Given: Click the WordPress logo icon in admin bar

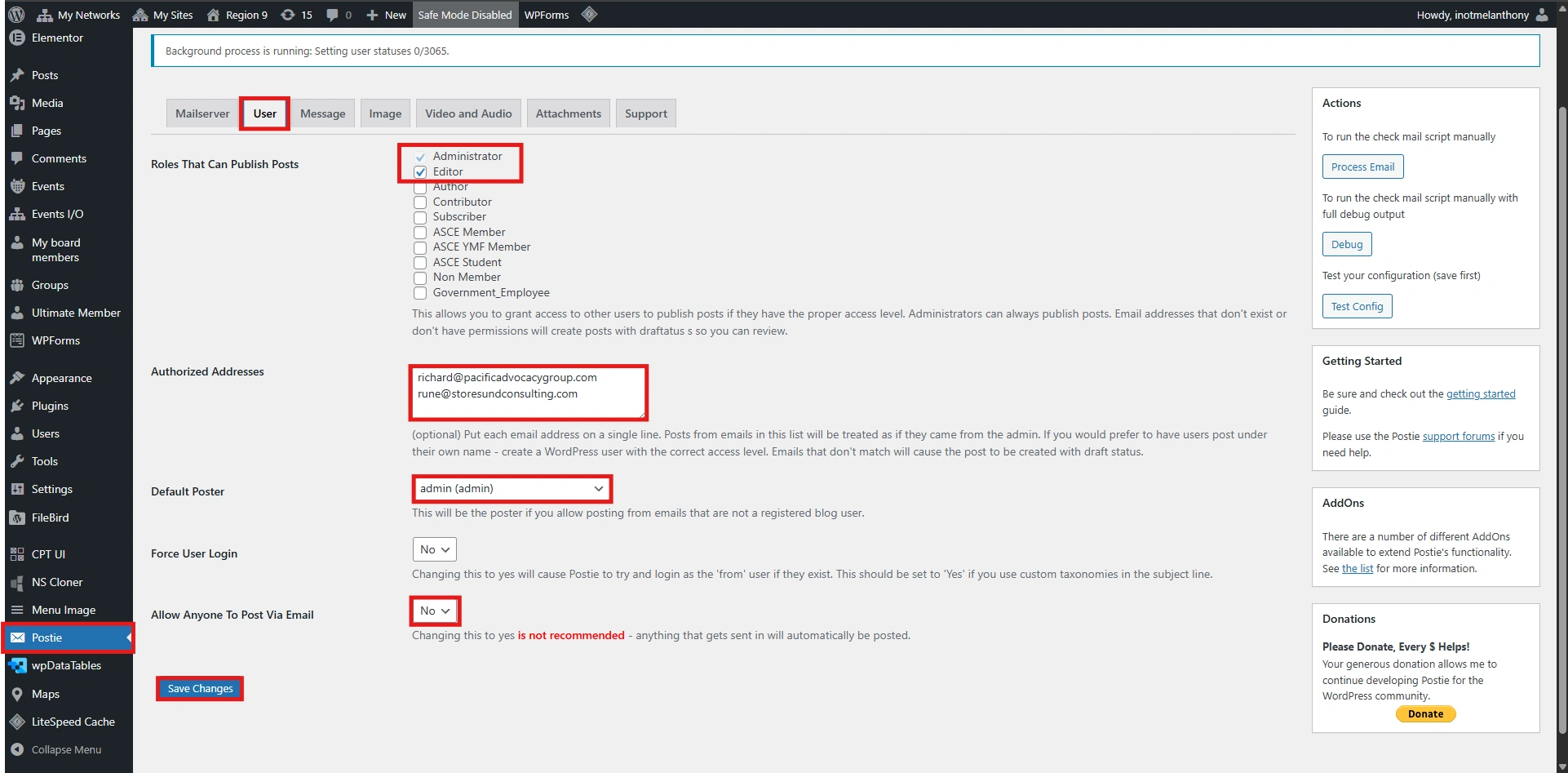Looking at the screenshot, I should coord(16,15).
